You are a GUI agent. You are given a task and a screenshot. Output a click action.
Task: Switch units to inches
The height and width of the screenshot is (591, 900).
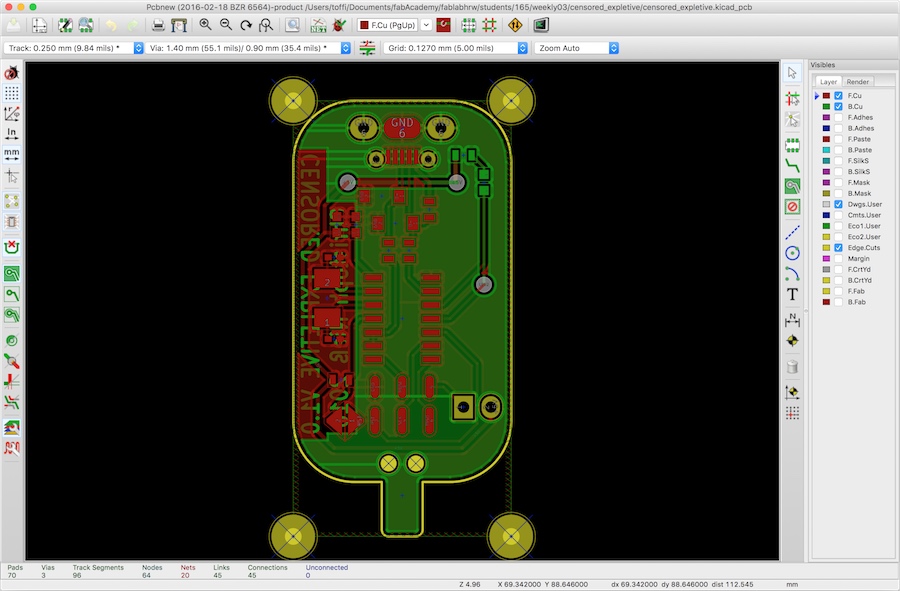pyautogui.click(x=11, y=134)
